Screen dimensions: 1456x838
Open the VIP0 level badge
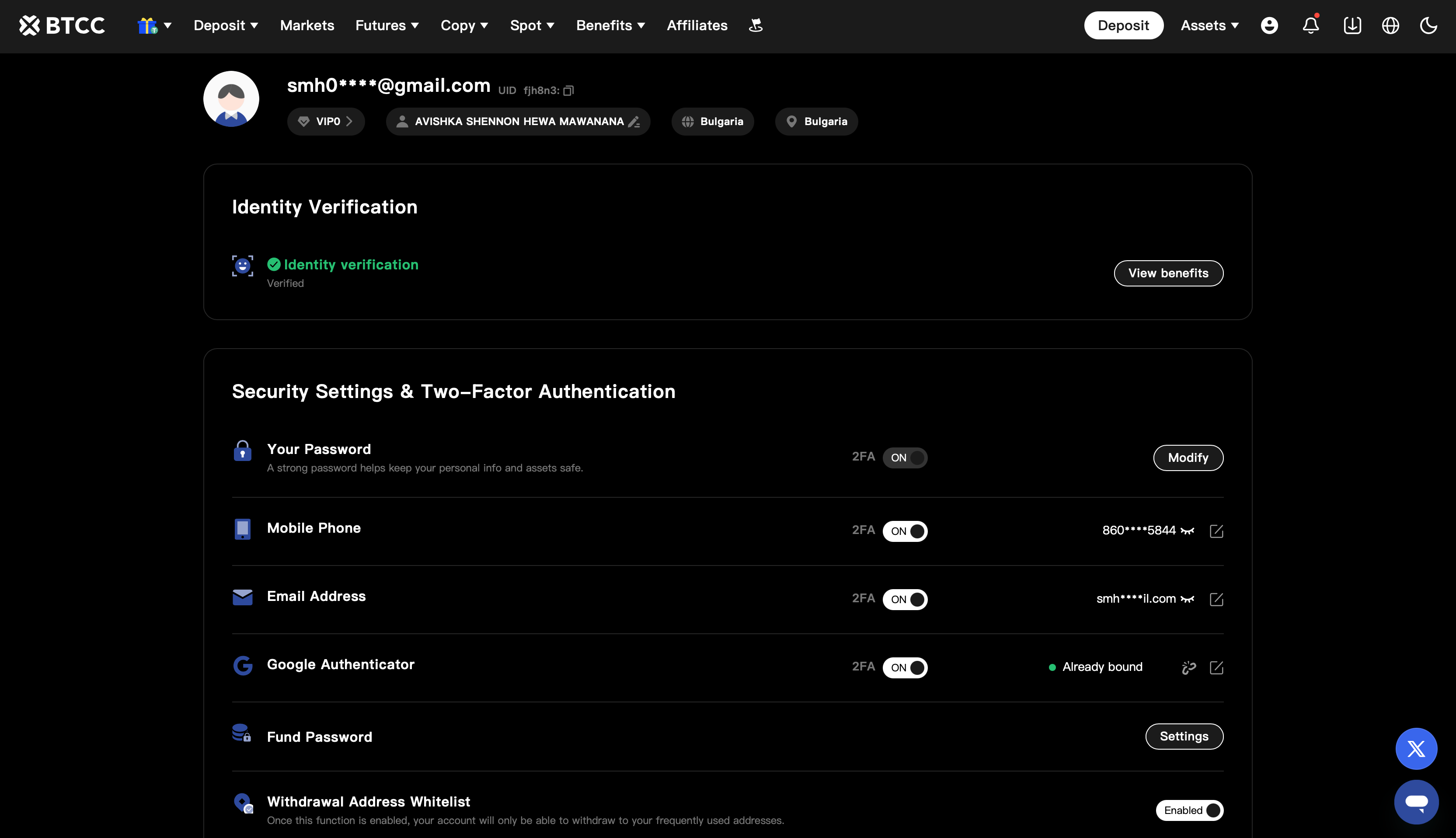tap(326, 122)
